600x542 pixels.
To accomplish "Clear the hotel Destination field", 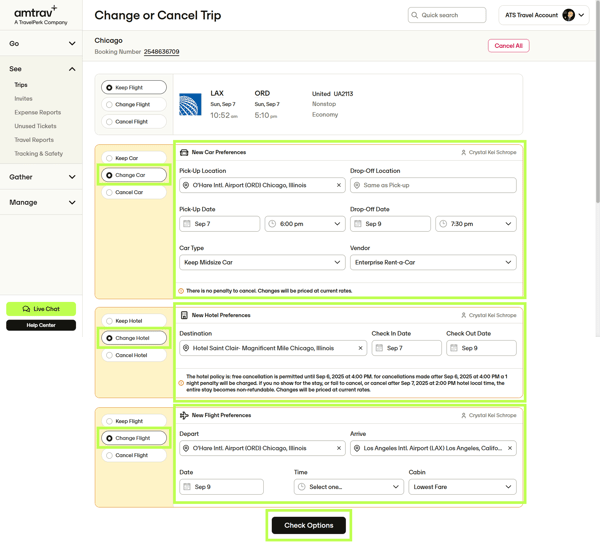I will click(x=361, y=348).
